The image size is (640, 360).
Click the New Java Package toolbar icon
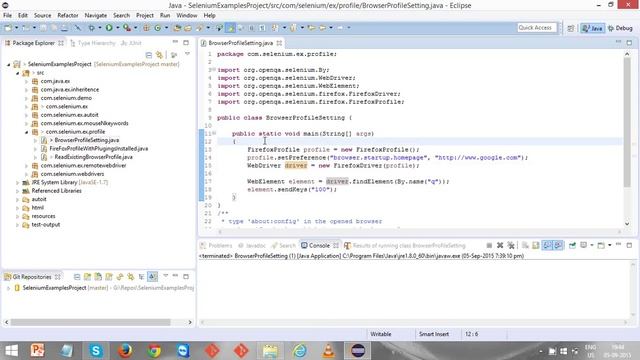click(x=146, y=28)
